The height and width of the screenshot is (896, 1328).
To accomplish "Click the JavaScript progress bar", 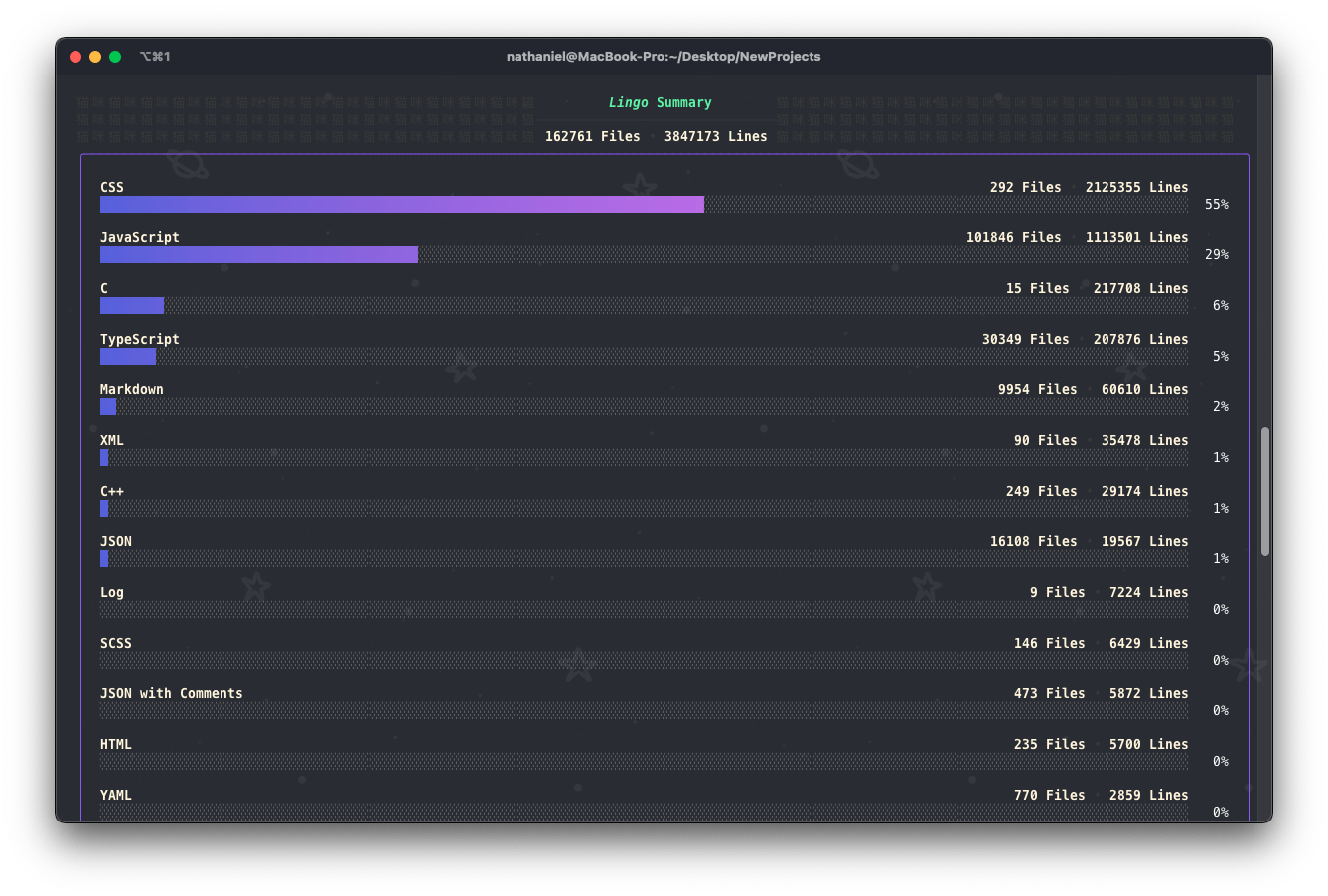I will coord(258,254).
